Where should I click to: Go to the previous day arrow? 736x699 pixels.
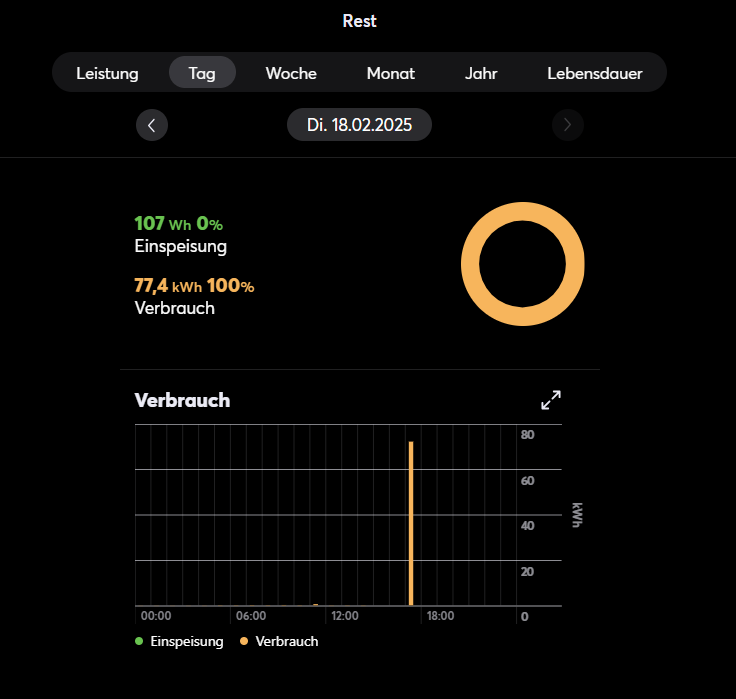(152, 125)
